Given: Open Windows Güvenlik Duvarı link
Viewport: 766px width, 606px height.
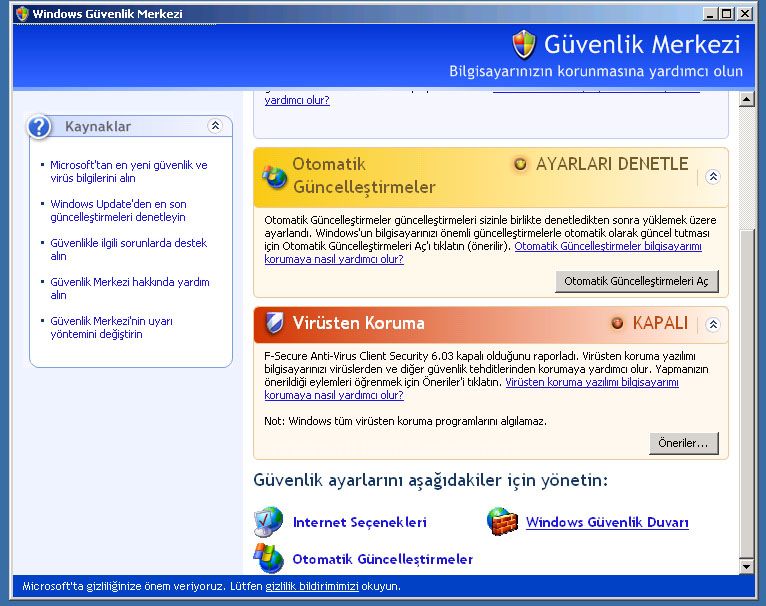Looking at the screenshot, I should pos(607,522).
